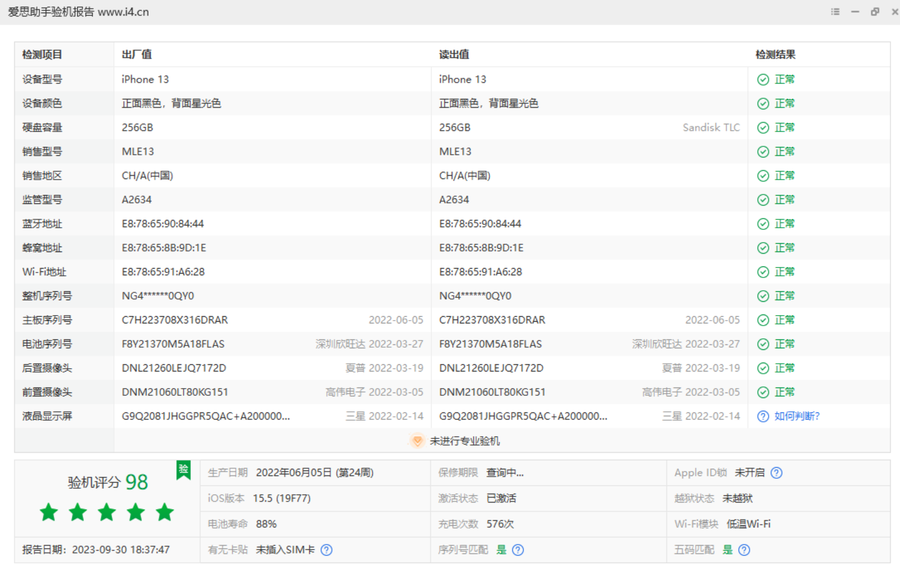Click the check icon in 整机序列号 row

[x=763, y=296]
